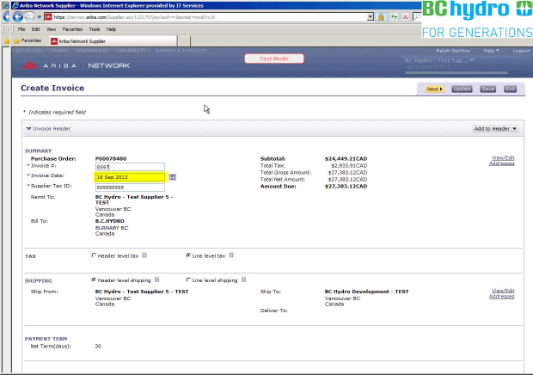The width and height of the screenshot is (533, 375).
Task: Click info icon next to Line level tax
Action: (231, 255)
